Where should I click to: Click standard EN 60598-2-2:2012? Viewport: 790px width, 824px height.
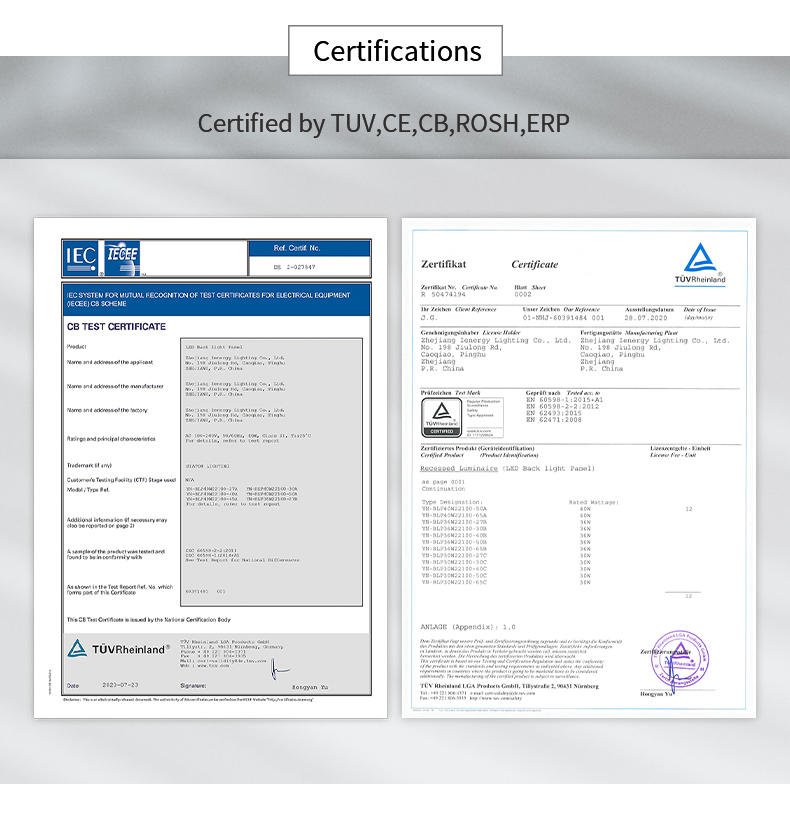point(562,407)
